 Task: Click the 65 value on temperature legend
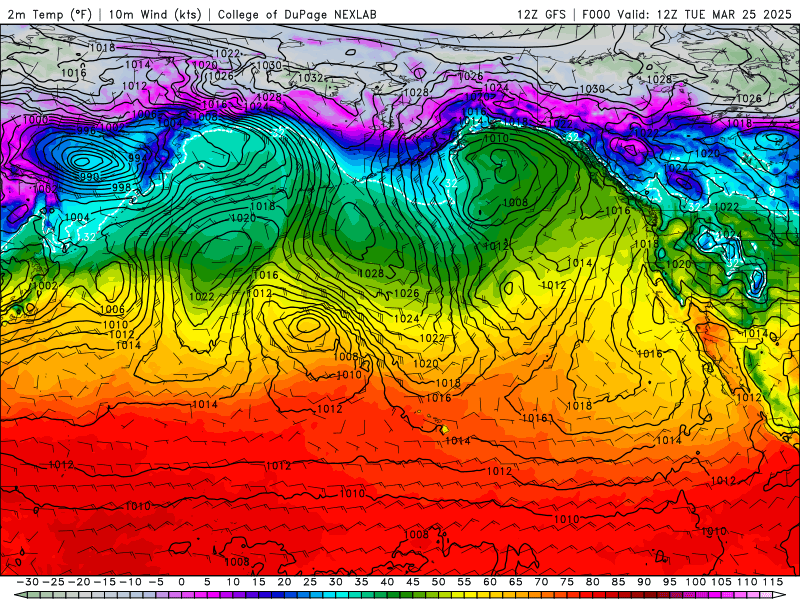click(515, 582)
